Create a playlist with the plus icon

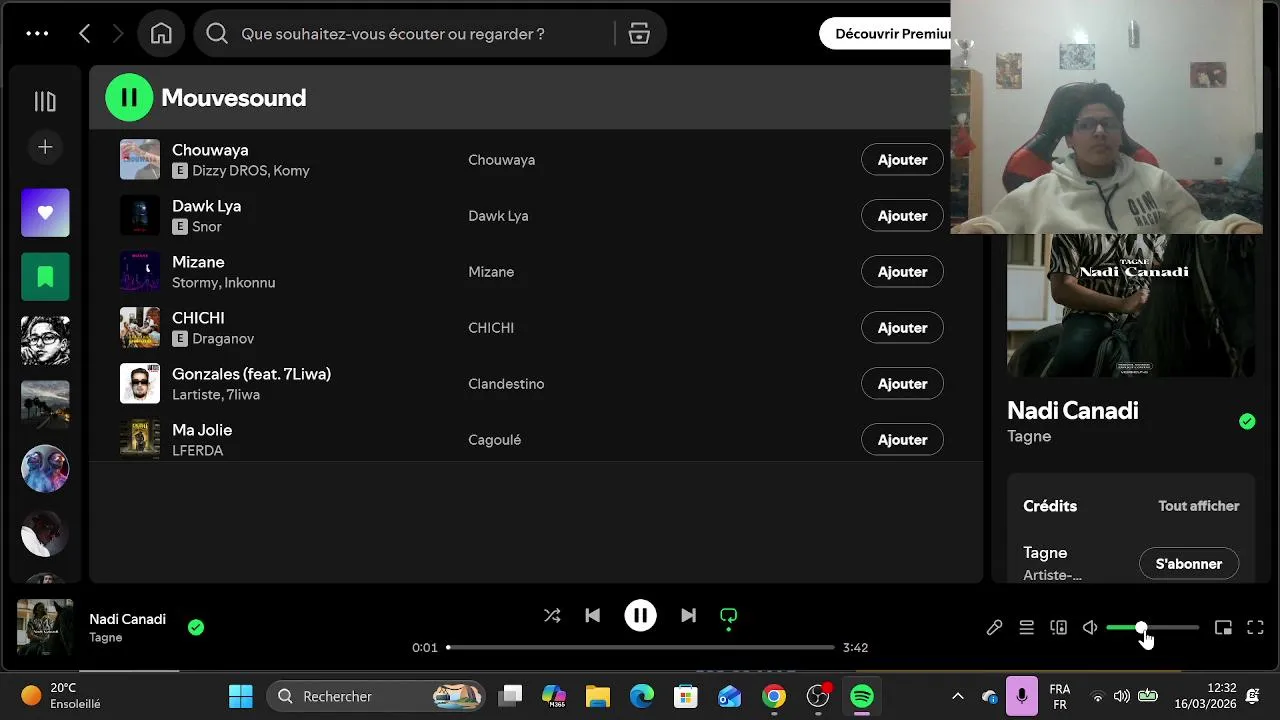point(45,147)
